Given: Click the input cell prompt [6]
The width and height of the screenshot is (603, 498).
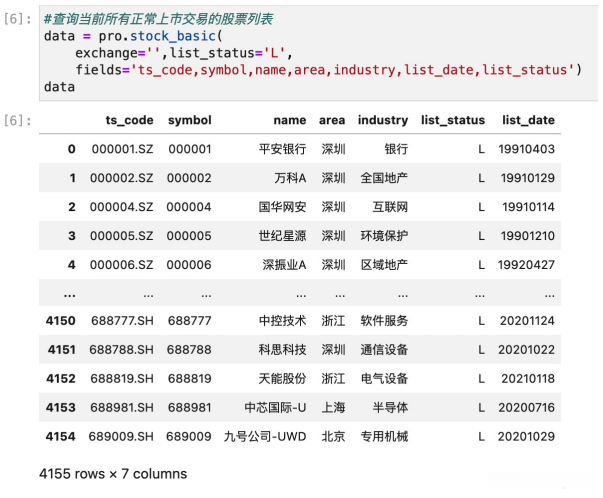Looking at the screenshot, I should point(18,19).
